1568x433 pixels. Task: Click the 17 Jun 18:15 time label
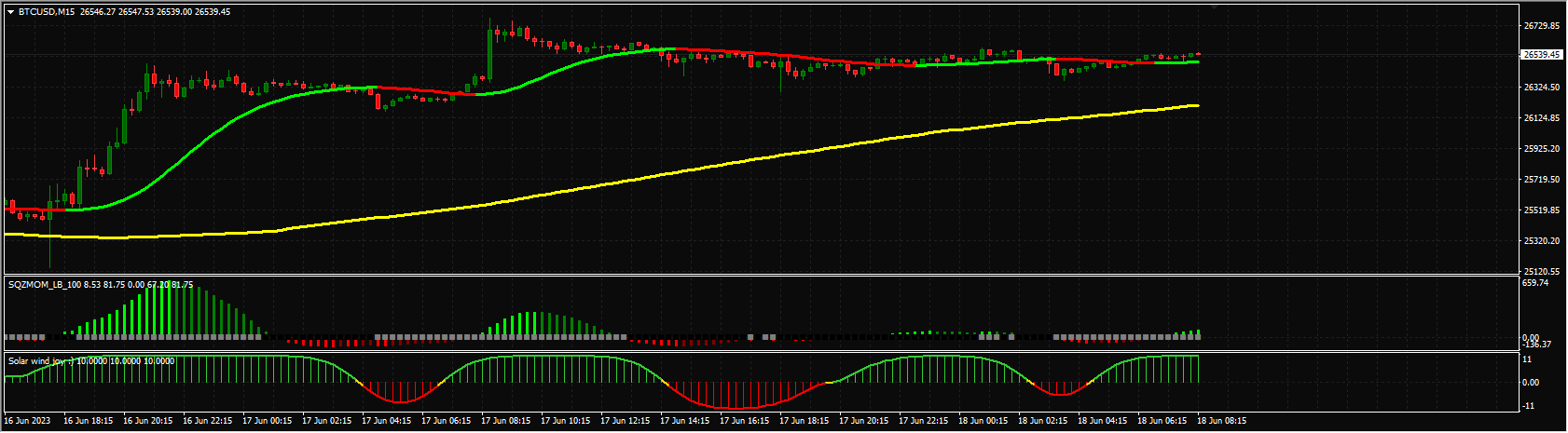point(806,421)
